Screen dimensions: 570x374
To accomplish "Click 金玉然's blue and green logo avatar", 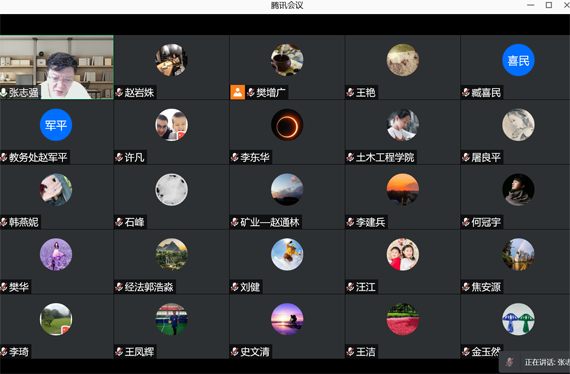I will 518,319.
